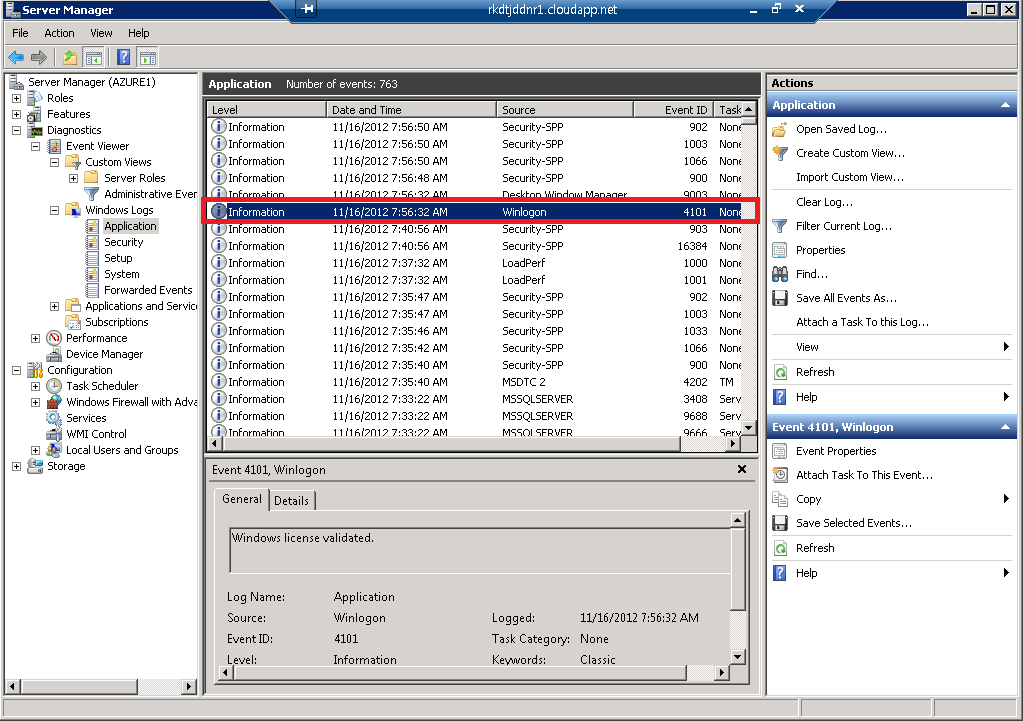Click the Device Manager icon in the tree
The width and height of the screenshot is (1023, 721).
55,354
